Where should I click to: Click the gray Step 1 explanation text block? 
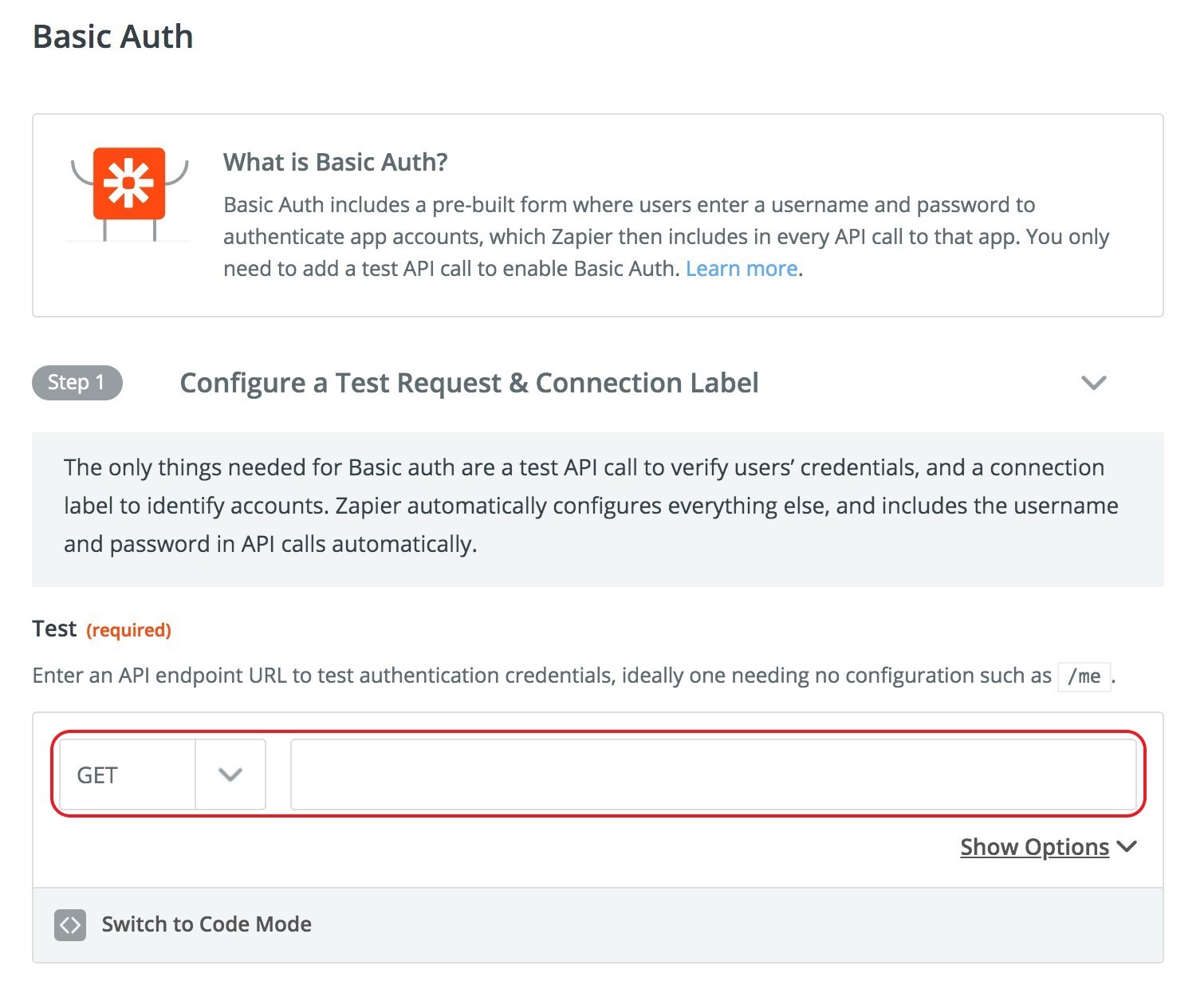click(590, 506)
